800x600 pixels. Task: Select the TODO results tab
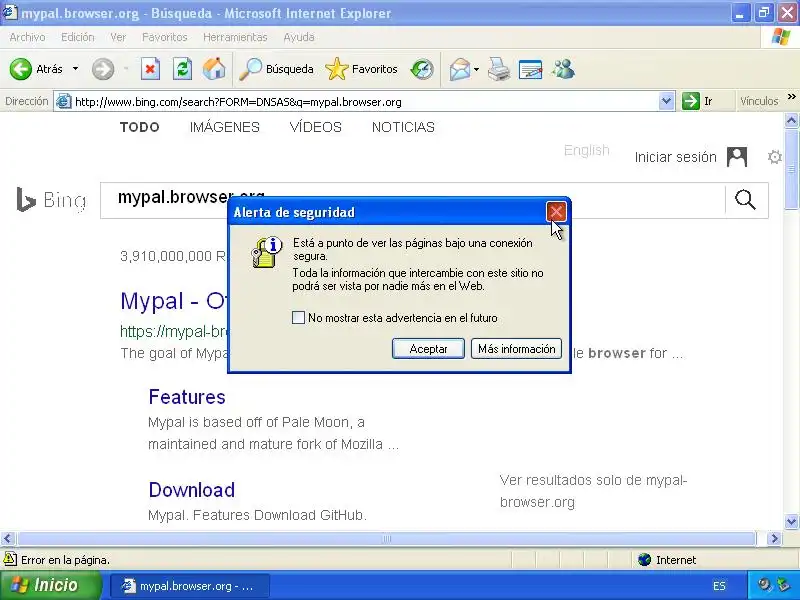point(139,127)
